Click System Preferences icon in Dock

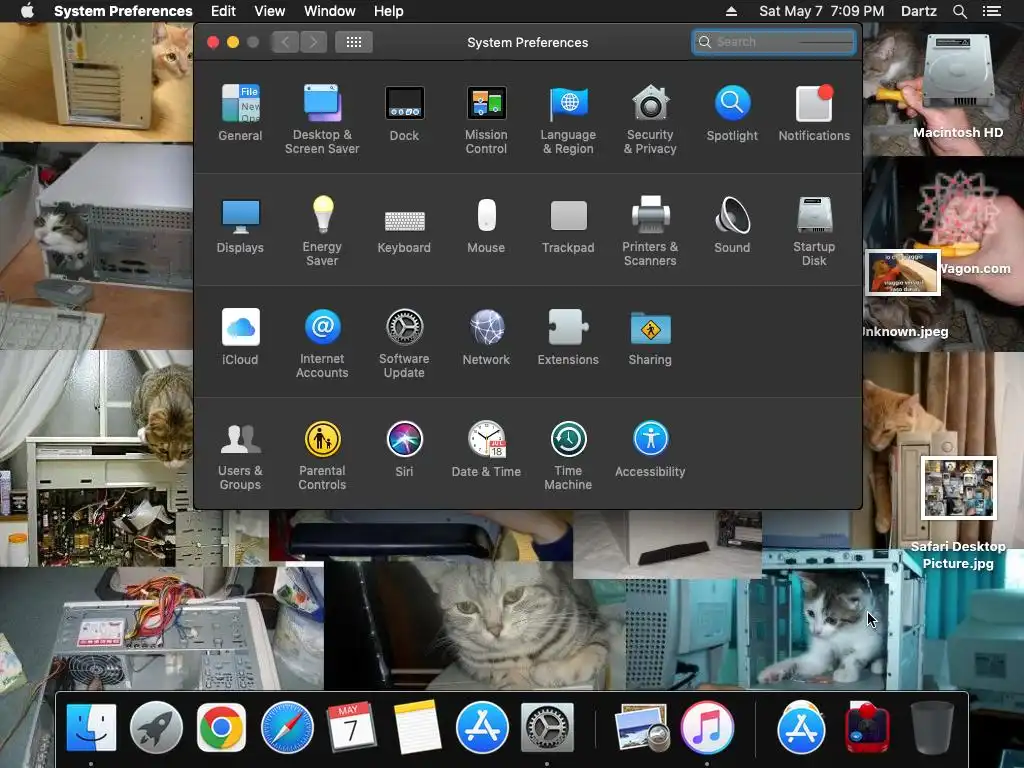coord(547,727)
